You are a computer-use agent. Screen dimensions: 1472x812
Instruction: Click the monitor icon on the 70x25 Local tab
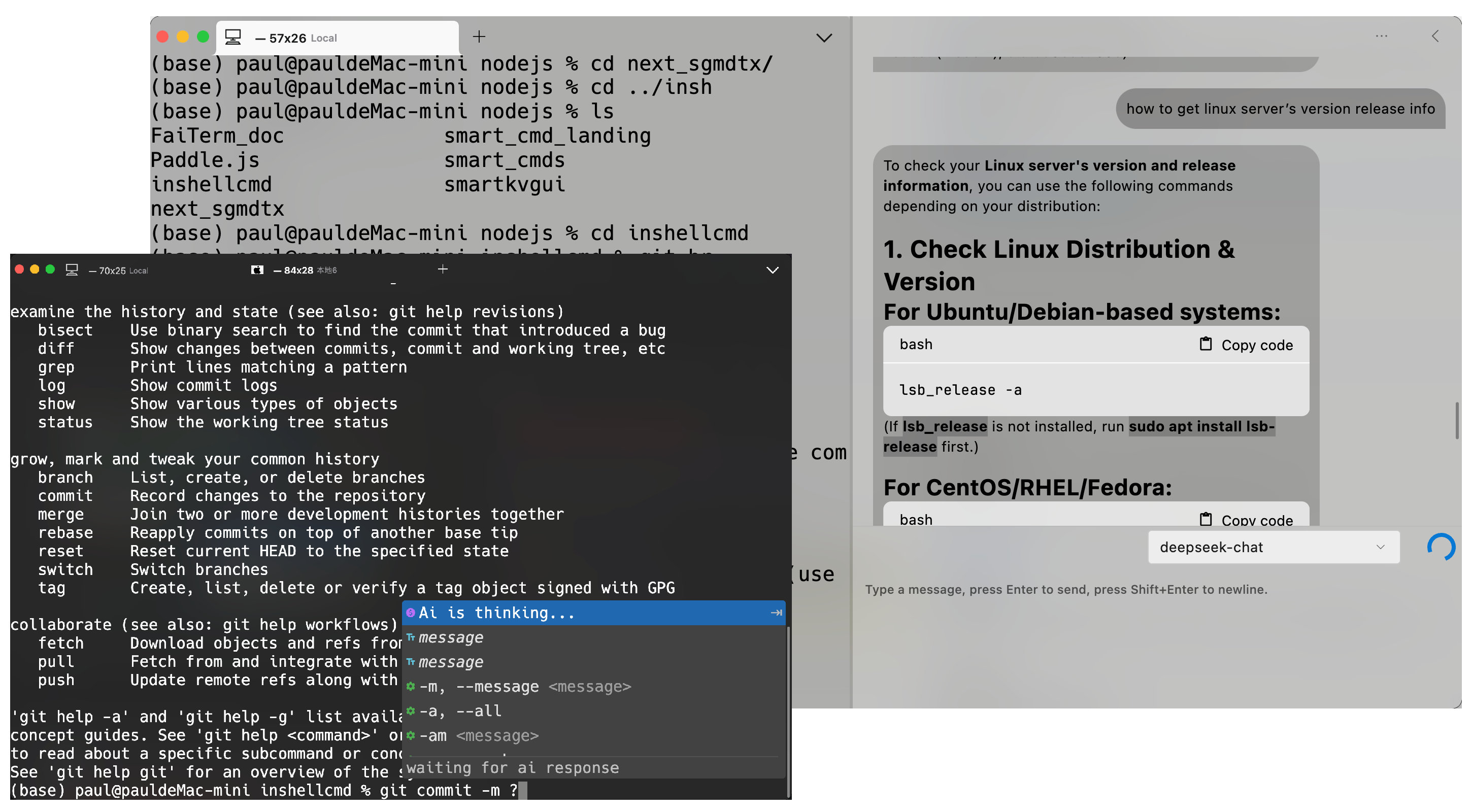(x=72, y=269)
